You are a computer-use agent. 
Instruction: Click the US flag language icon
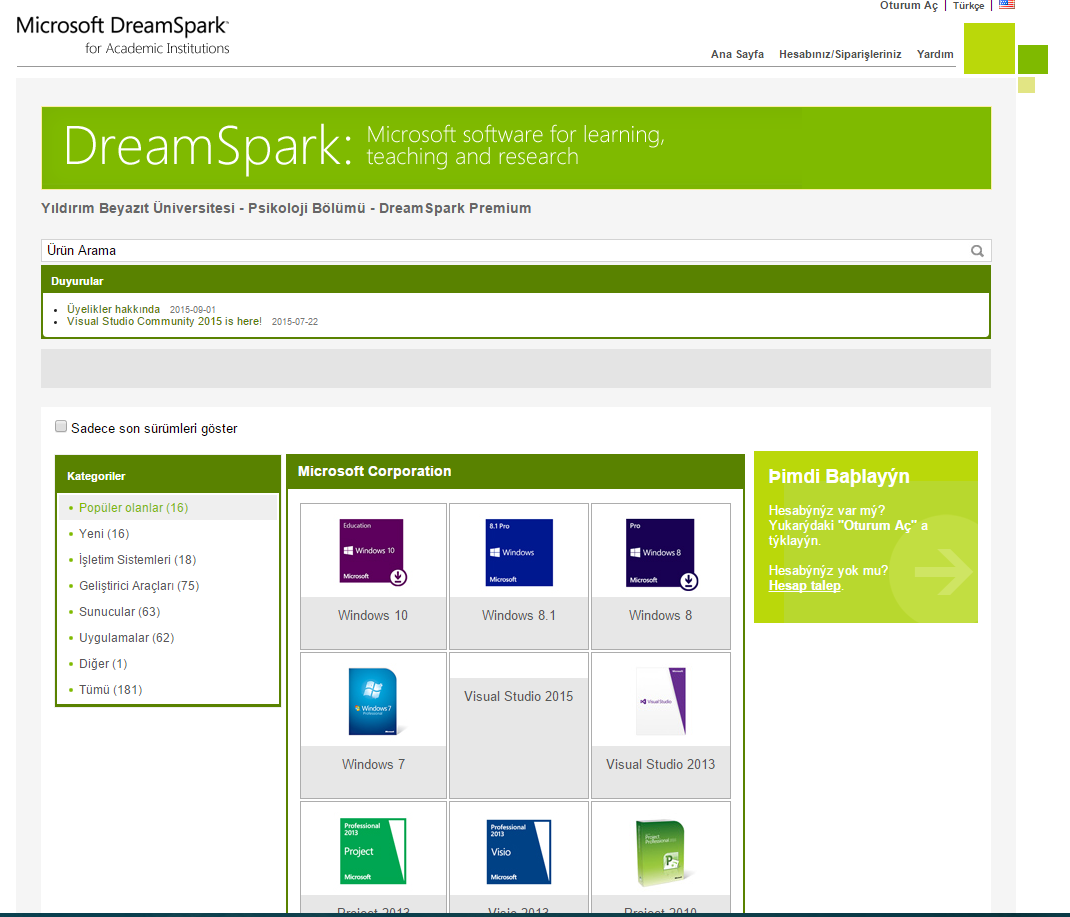click(x=1007, y=4)
